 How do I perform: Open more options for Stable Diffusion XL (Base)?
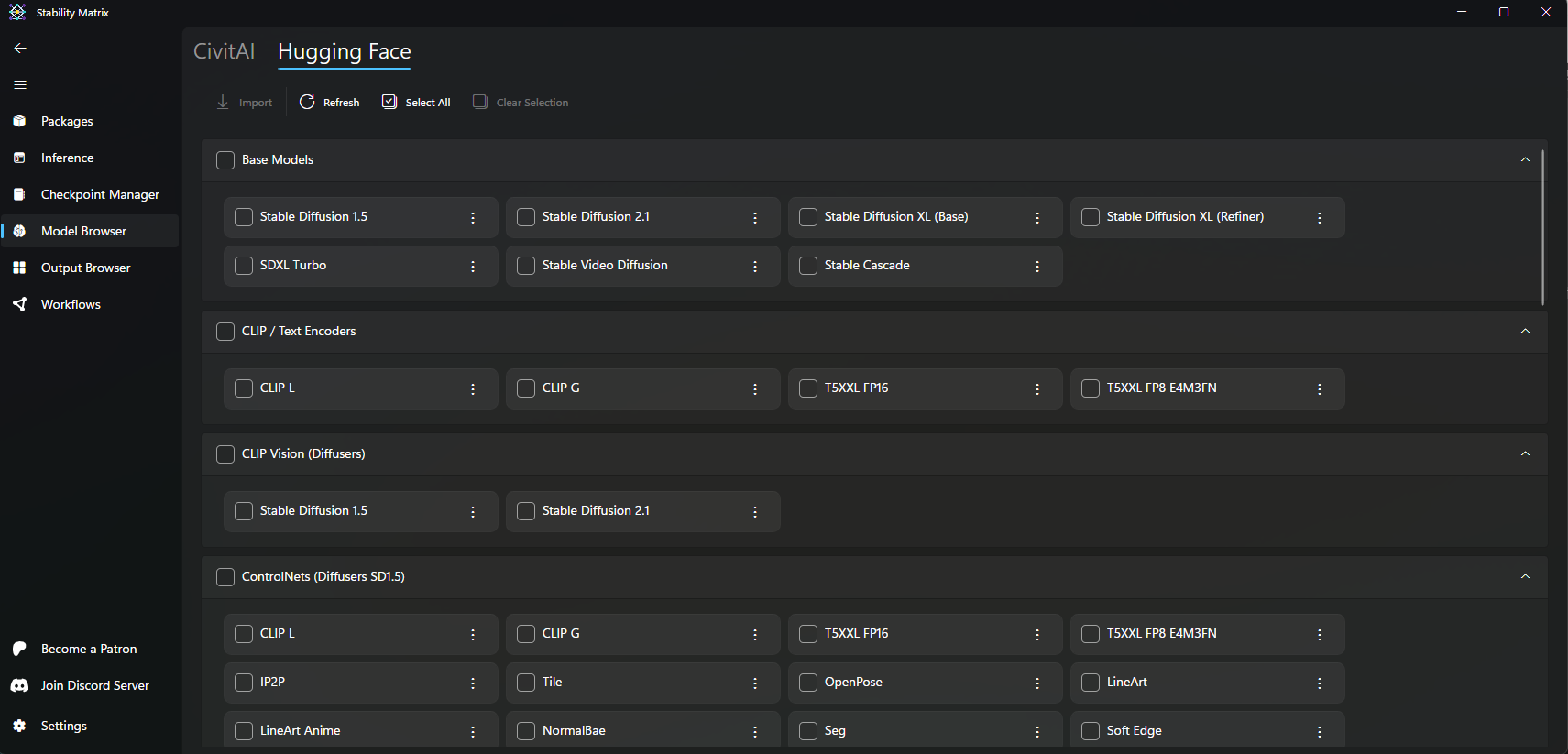point(1037,218)
